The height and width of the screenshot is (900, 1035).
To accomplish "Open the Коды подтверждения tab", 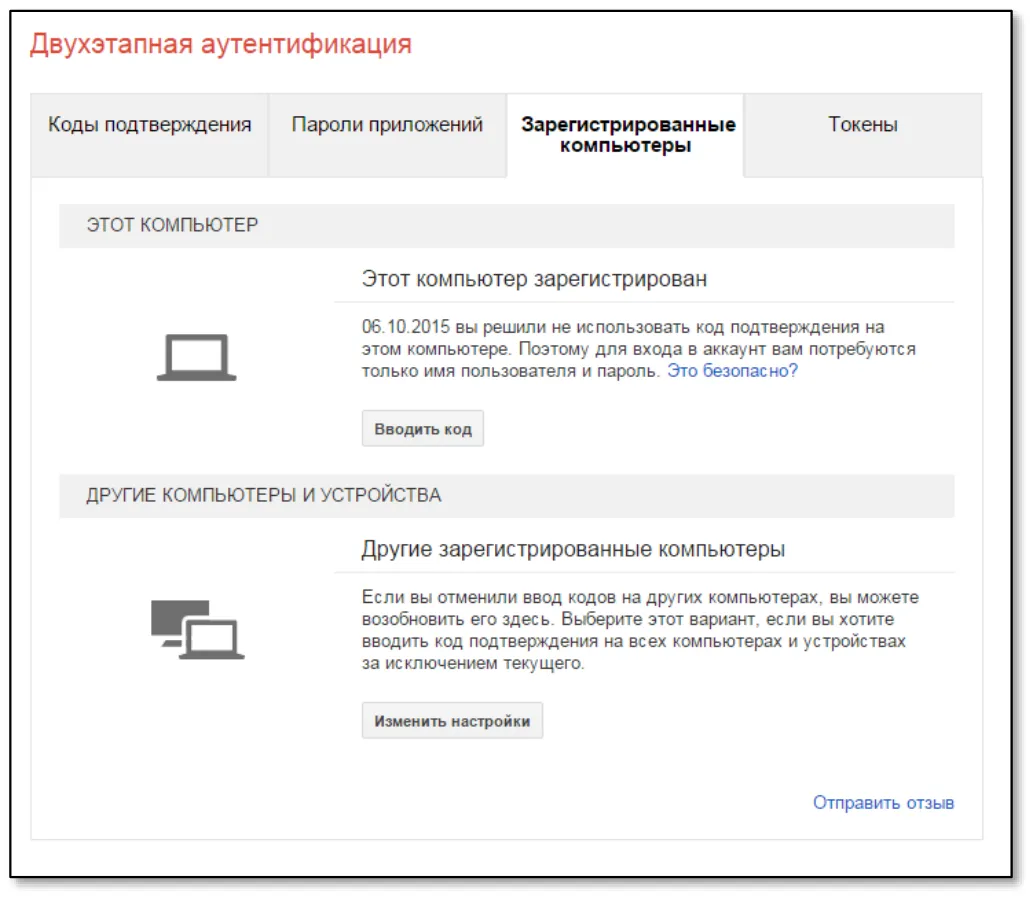I will pyautogui.click(x=149, y=135).
